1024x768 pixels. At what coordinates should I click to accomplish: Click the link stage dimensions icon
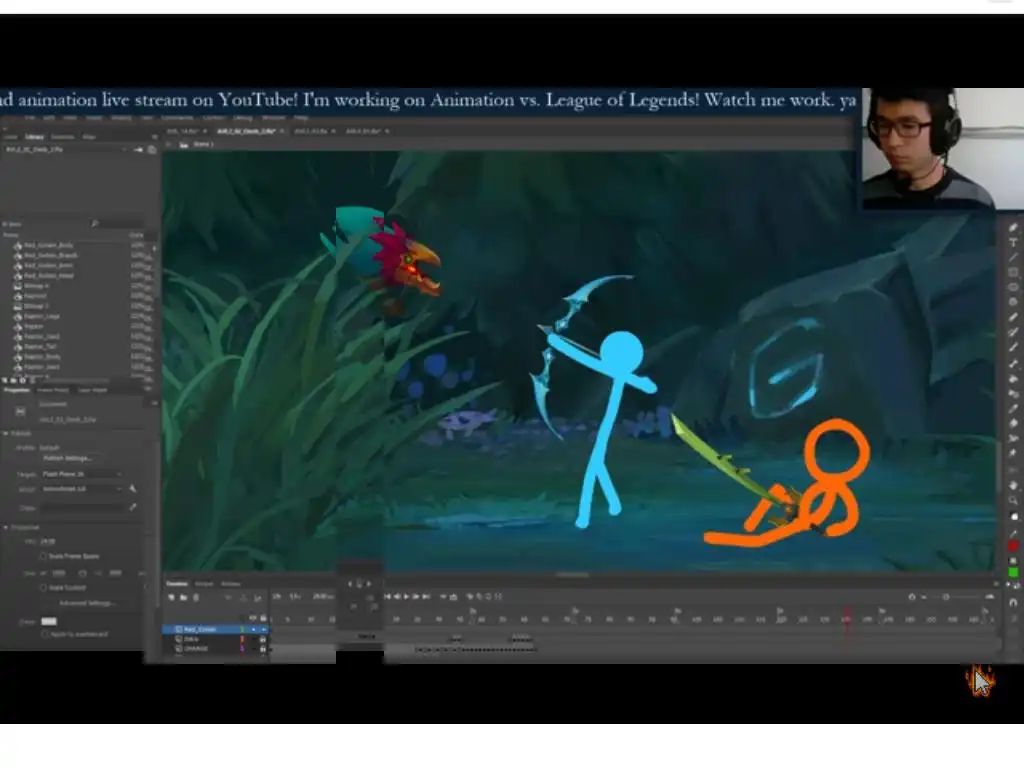click(x=82, y=573)
